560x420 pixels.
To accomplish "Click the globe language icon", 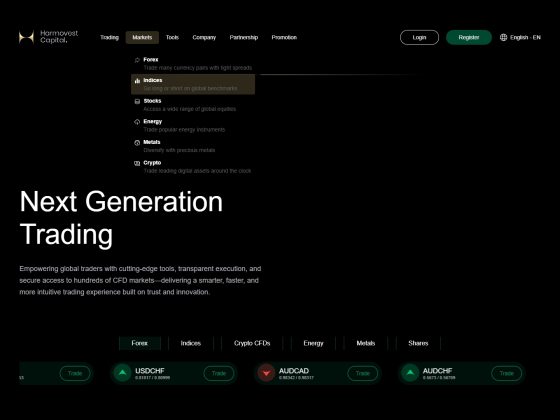I will 504,37.
